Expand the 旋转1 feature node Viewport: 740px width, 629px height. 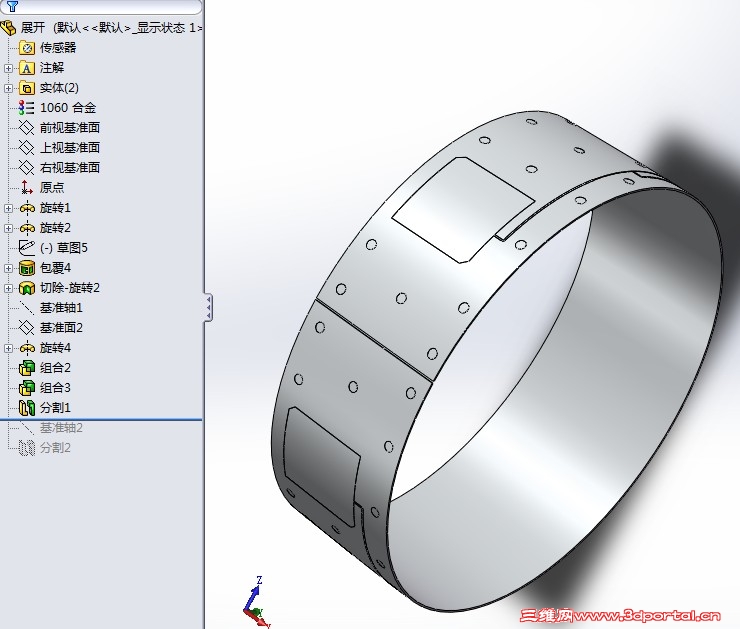(8, 208)
